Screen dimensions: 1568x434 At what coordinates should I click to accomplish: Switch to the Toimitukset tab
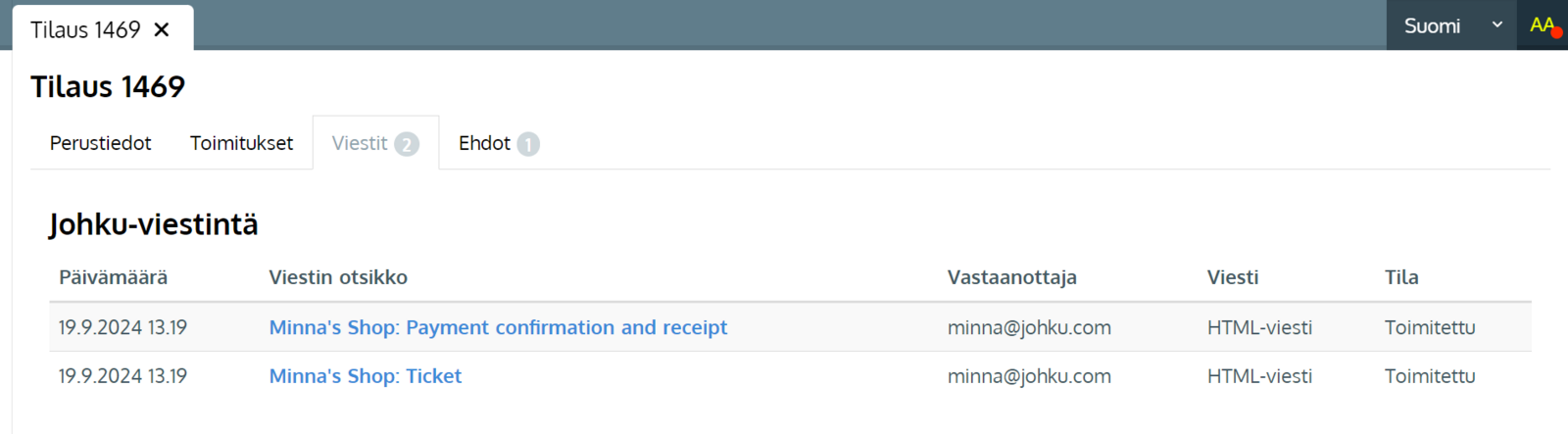(x=241, y=143)
